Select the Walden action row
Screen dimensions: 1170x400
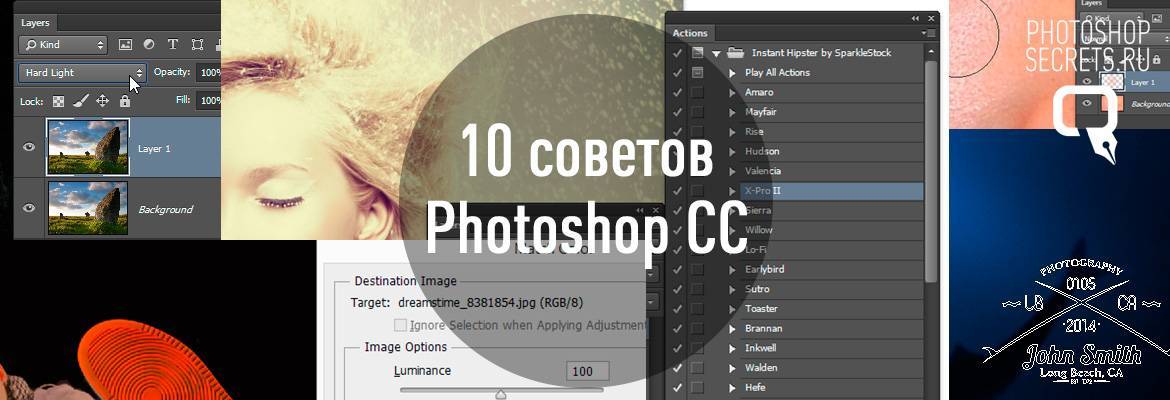coord(832,368)
